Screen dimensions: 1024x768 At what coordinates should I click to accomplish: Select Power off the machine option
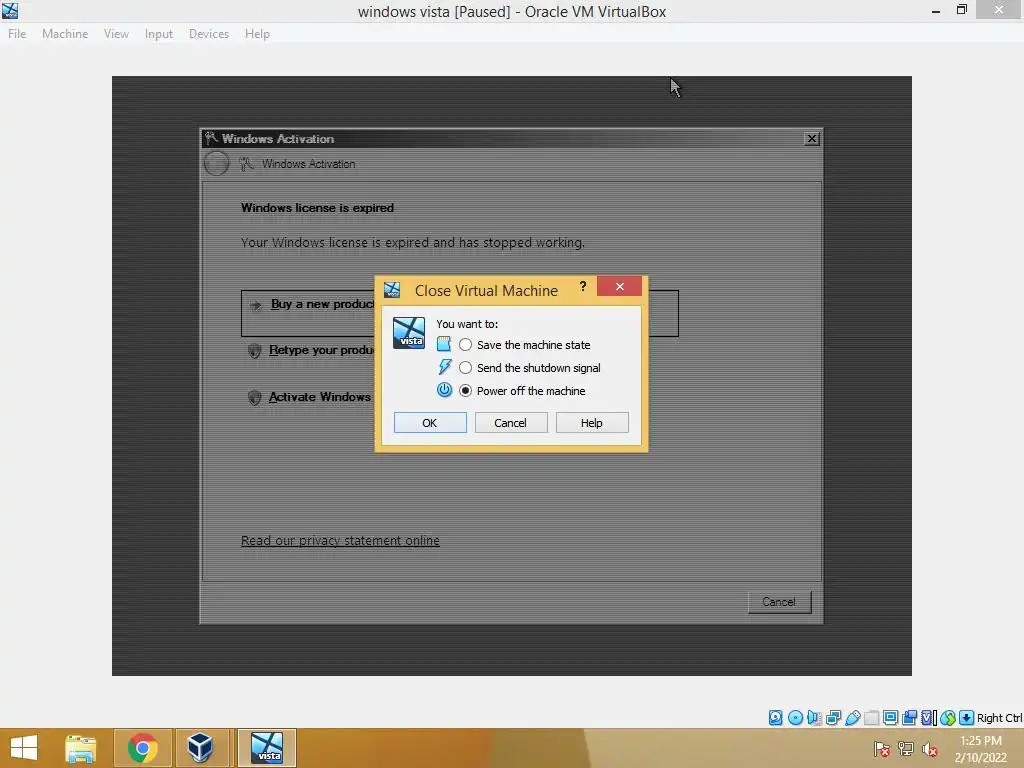(x=465, y=391)
